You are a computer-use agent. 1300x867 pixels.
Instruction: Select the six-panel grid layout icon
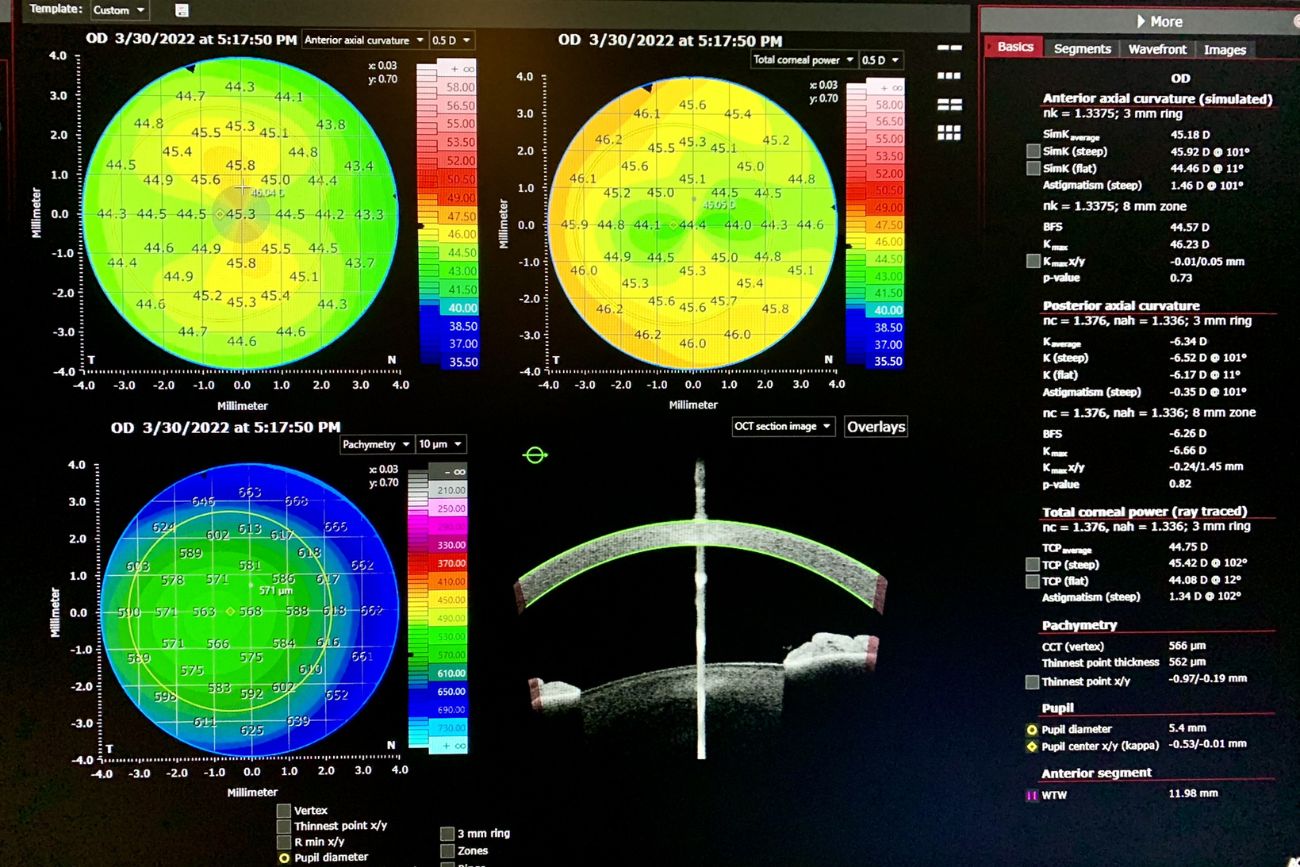(x=949, y=132)
